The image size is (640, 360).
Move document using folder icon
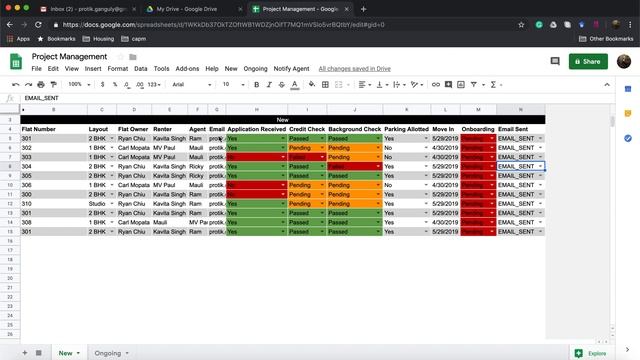click(133, 57)
